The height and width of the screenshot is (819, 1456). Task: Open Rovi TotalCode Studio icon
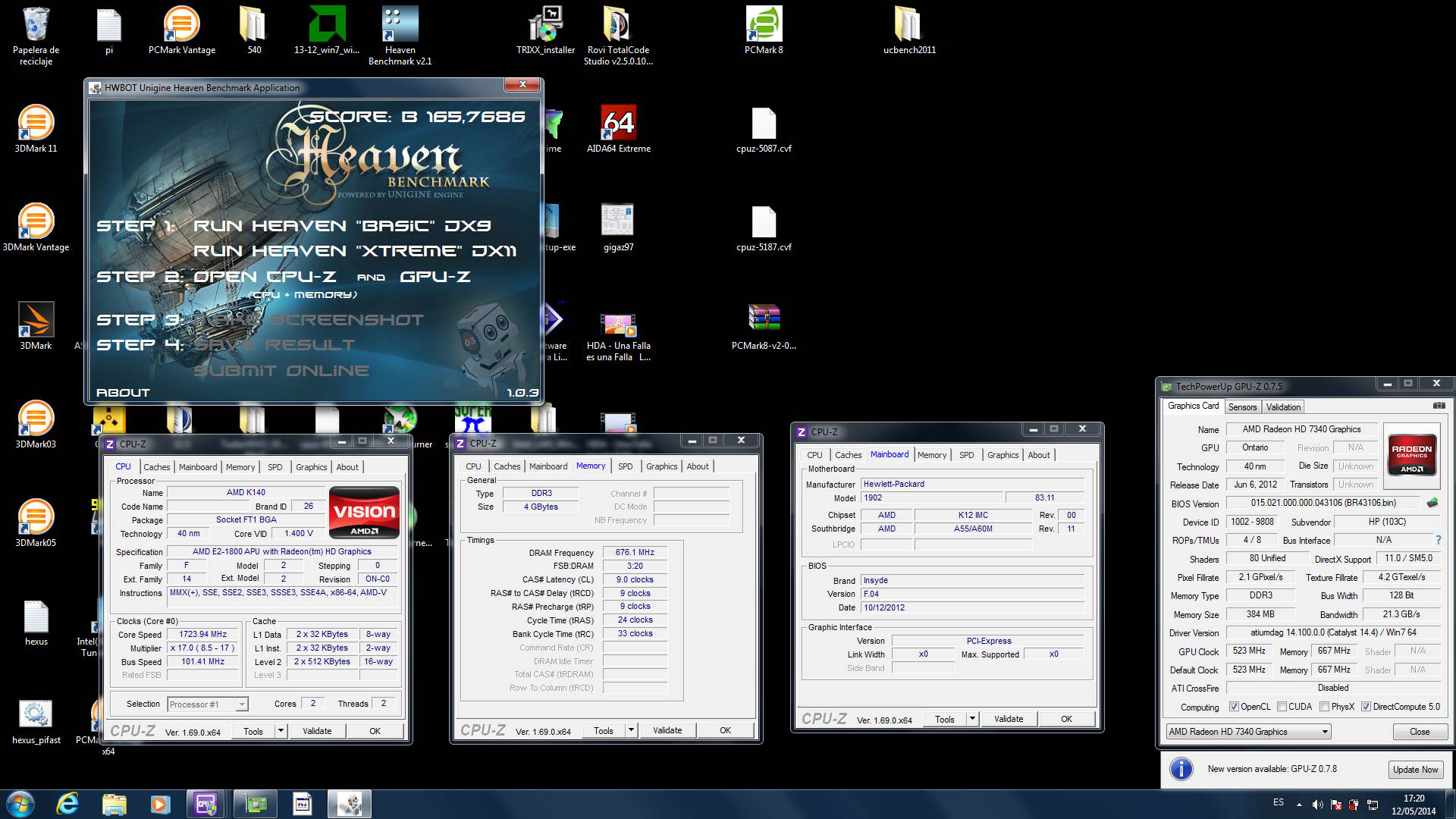pos(618,36)
